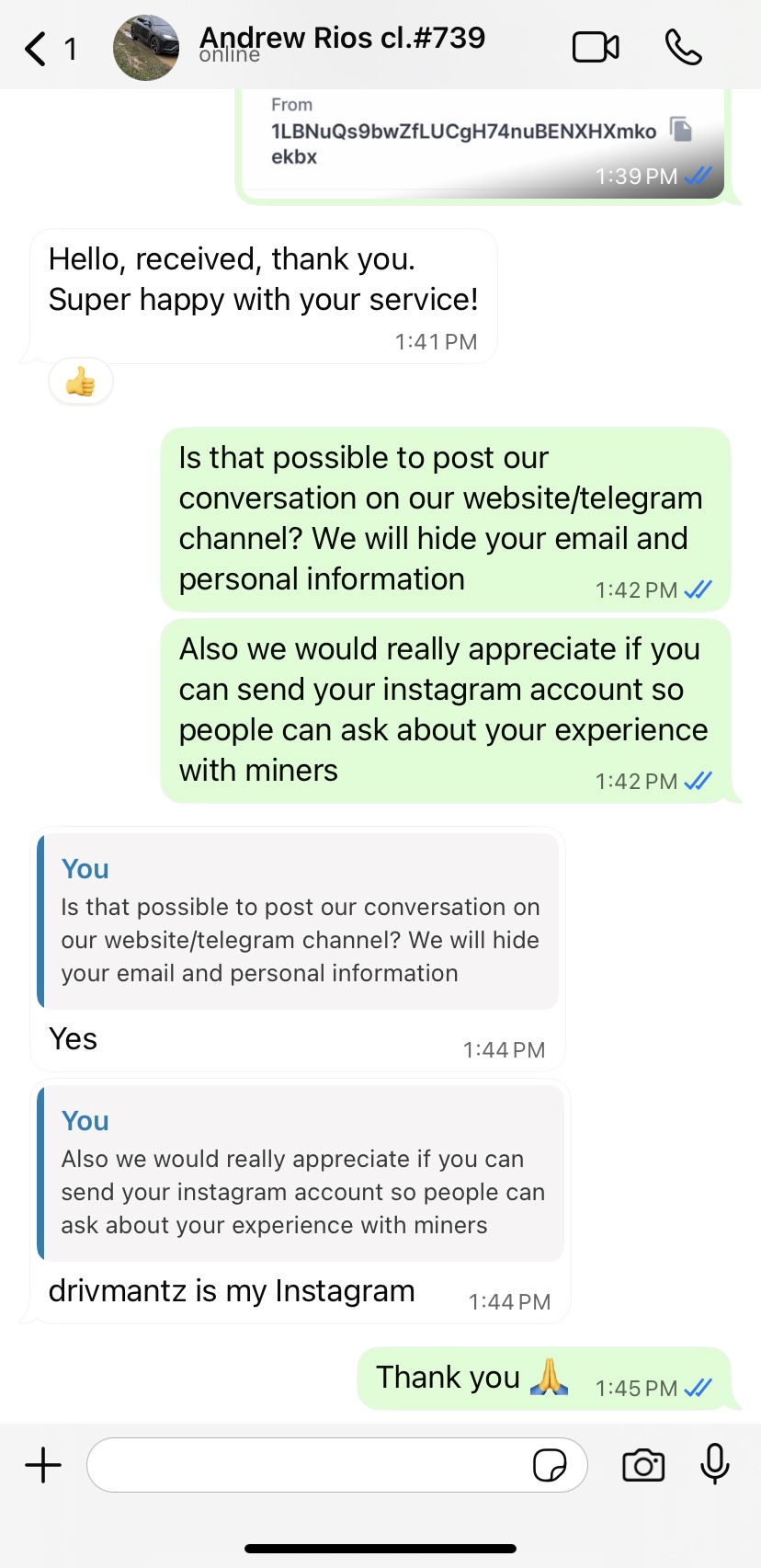The image size is (761, 1568).
Task: Tap the 'drivmantz is my Instagram' message
Action: point(232,1291)
